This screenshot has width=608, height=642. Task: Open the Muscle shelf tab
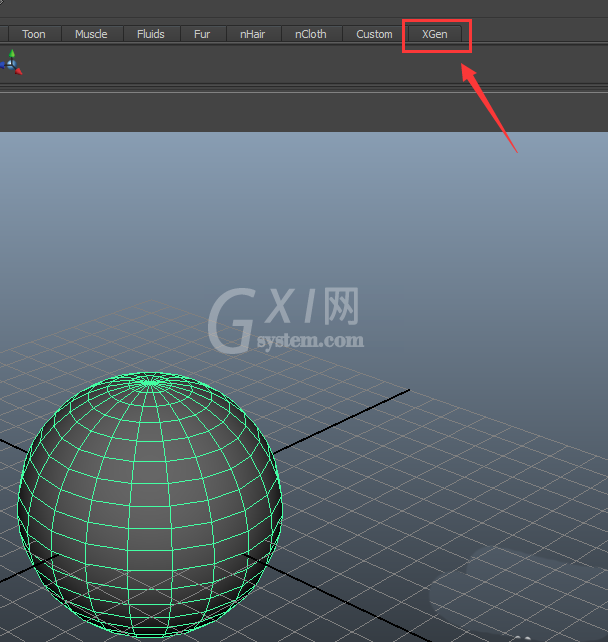coord(91,34)
